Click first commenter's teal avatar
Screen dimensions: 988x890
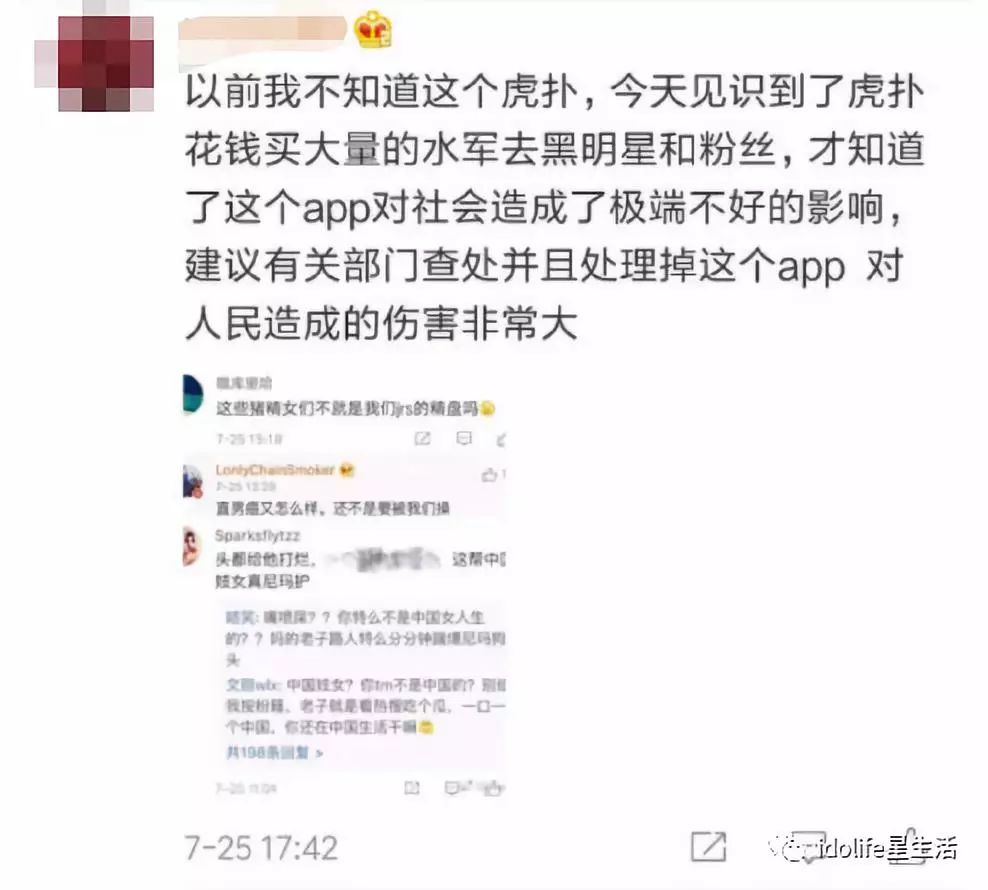tap(193, 395)
